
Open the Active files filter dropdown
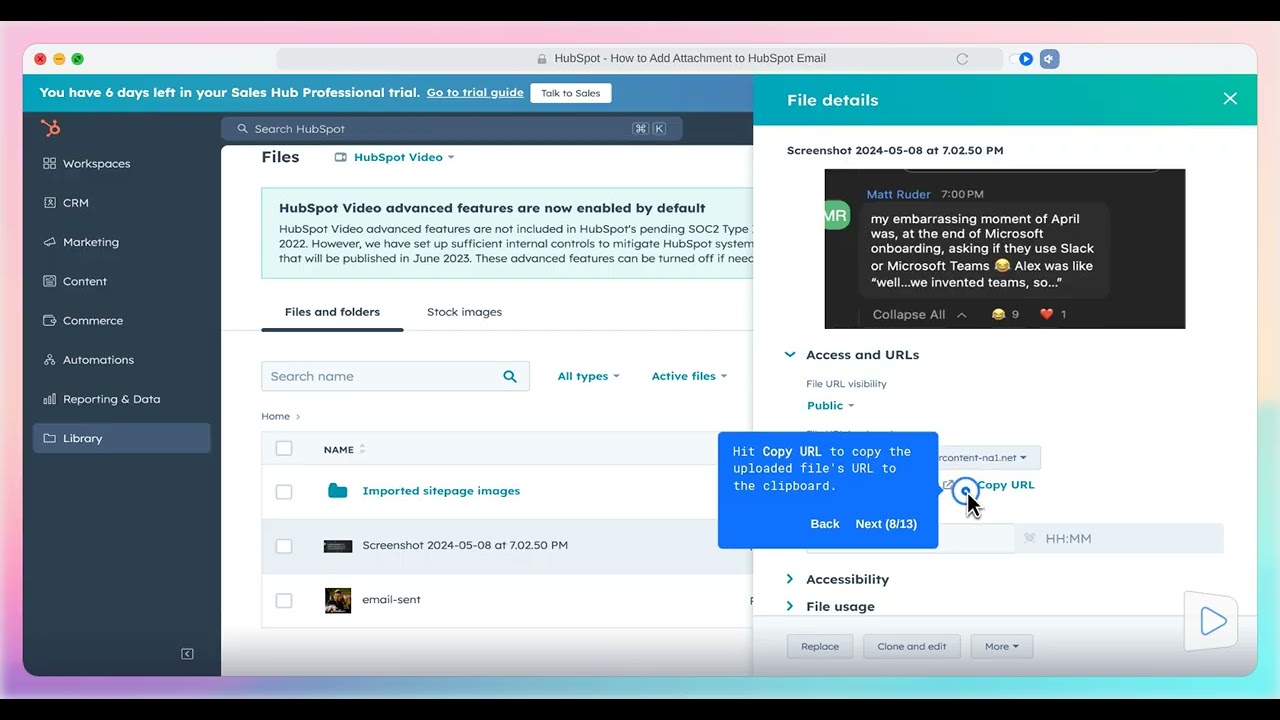(x=689, y=376)
